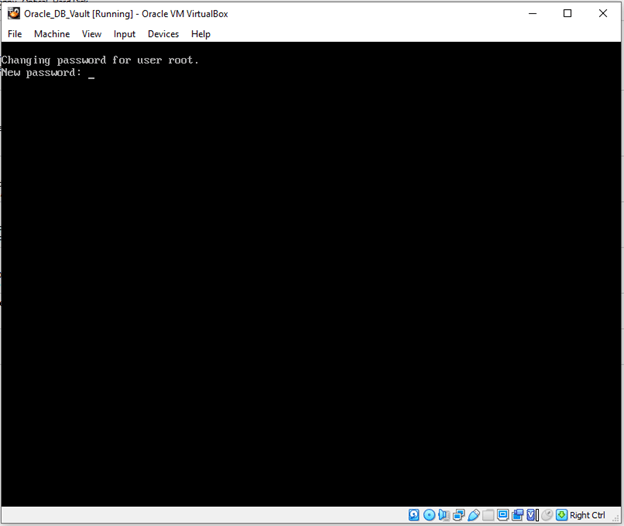This screenshot has width=624, height=526.
Task: Click the virtualization features status icon
Action: point(531,515)
